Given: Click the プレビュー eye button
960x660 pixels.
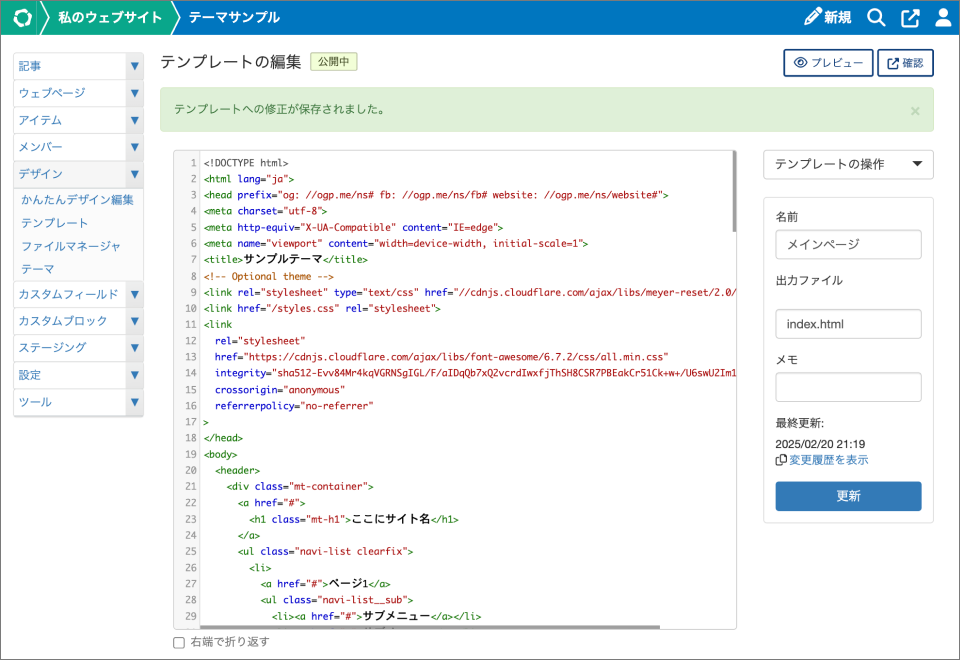Looking at the screenshot, I should [827, 63].
